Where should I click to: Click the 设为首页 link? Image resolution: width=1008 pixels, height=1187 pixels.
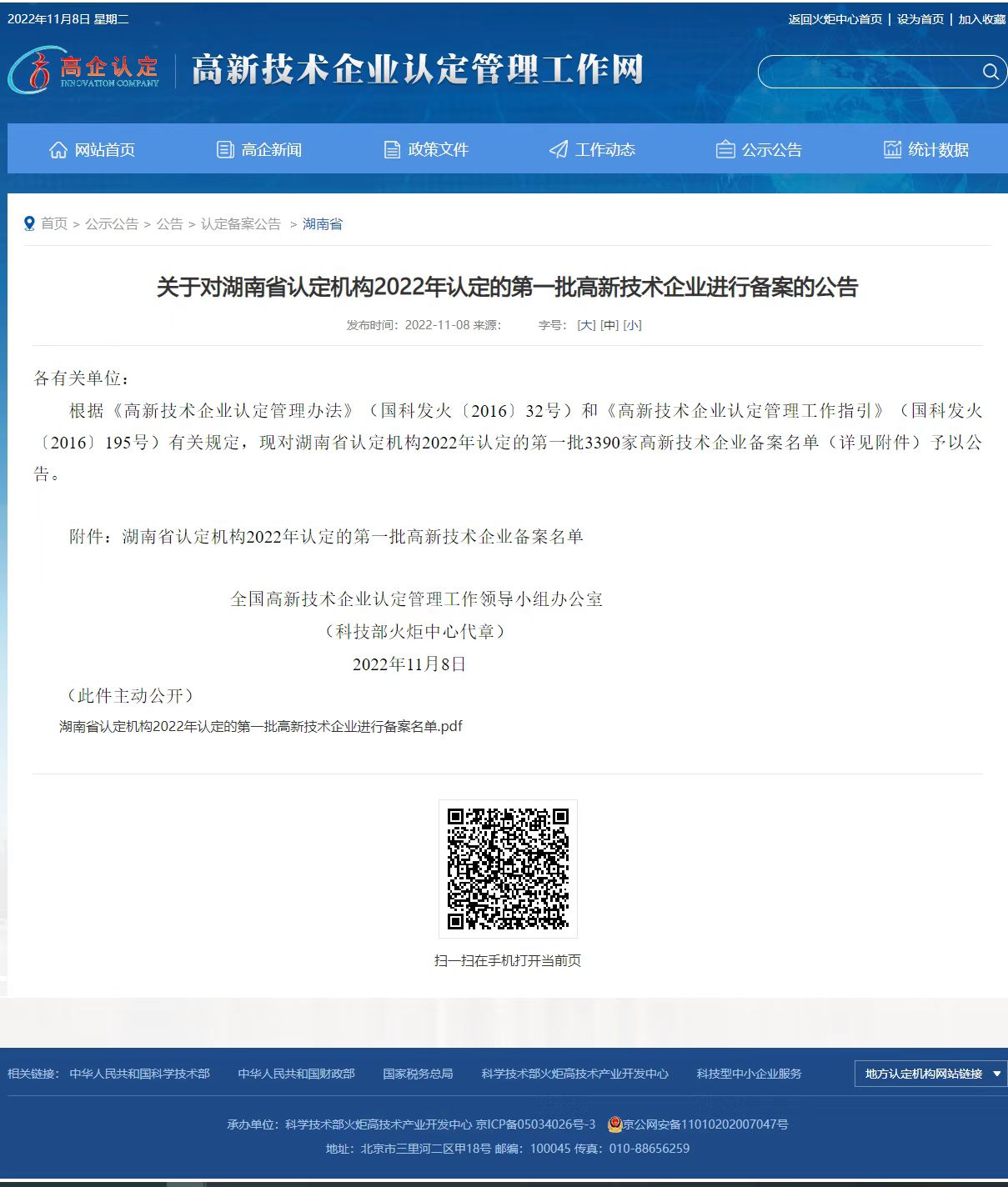tap(920, 19)
